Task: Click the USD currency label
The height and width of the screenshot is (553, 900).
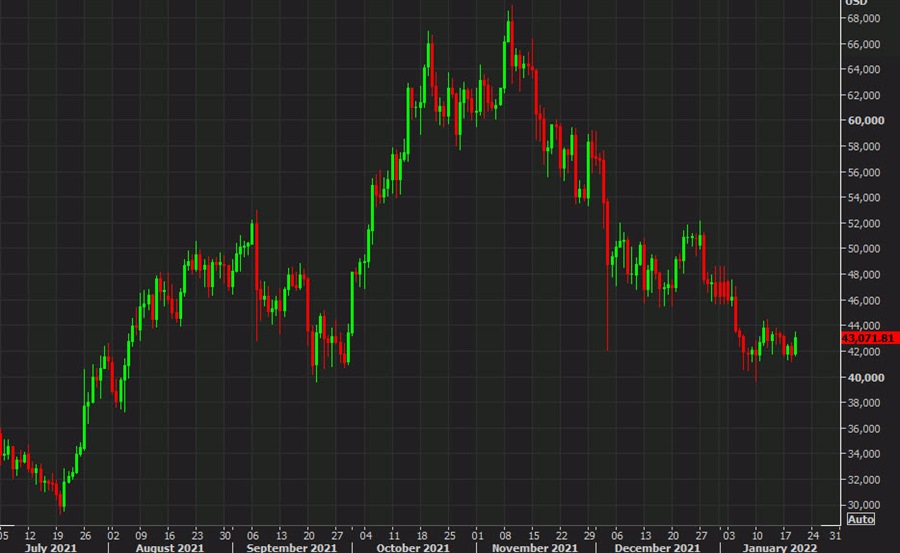Action: tap(854, 4)
